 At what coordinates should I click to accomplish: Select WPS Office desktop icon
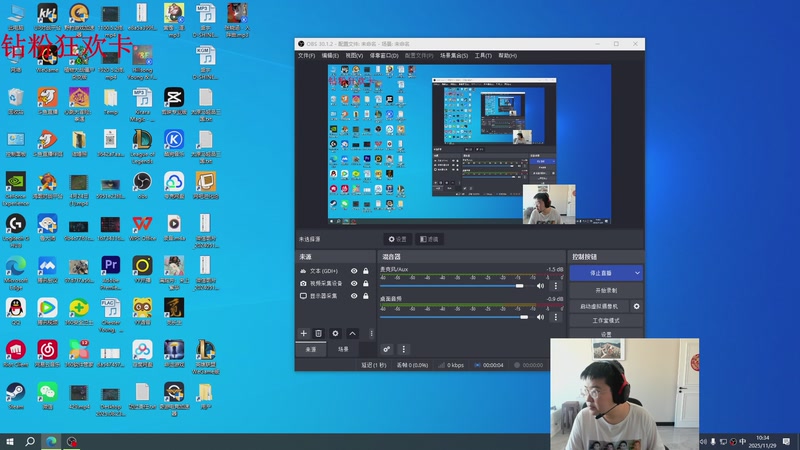pos(142,228)
